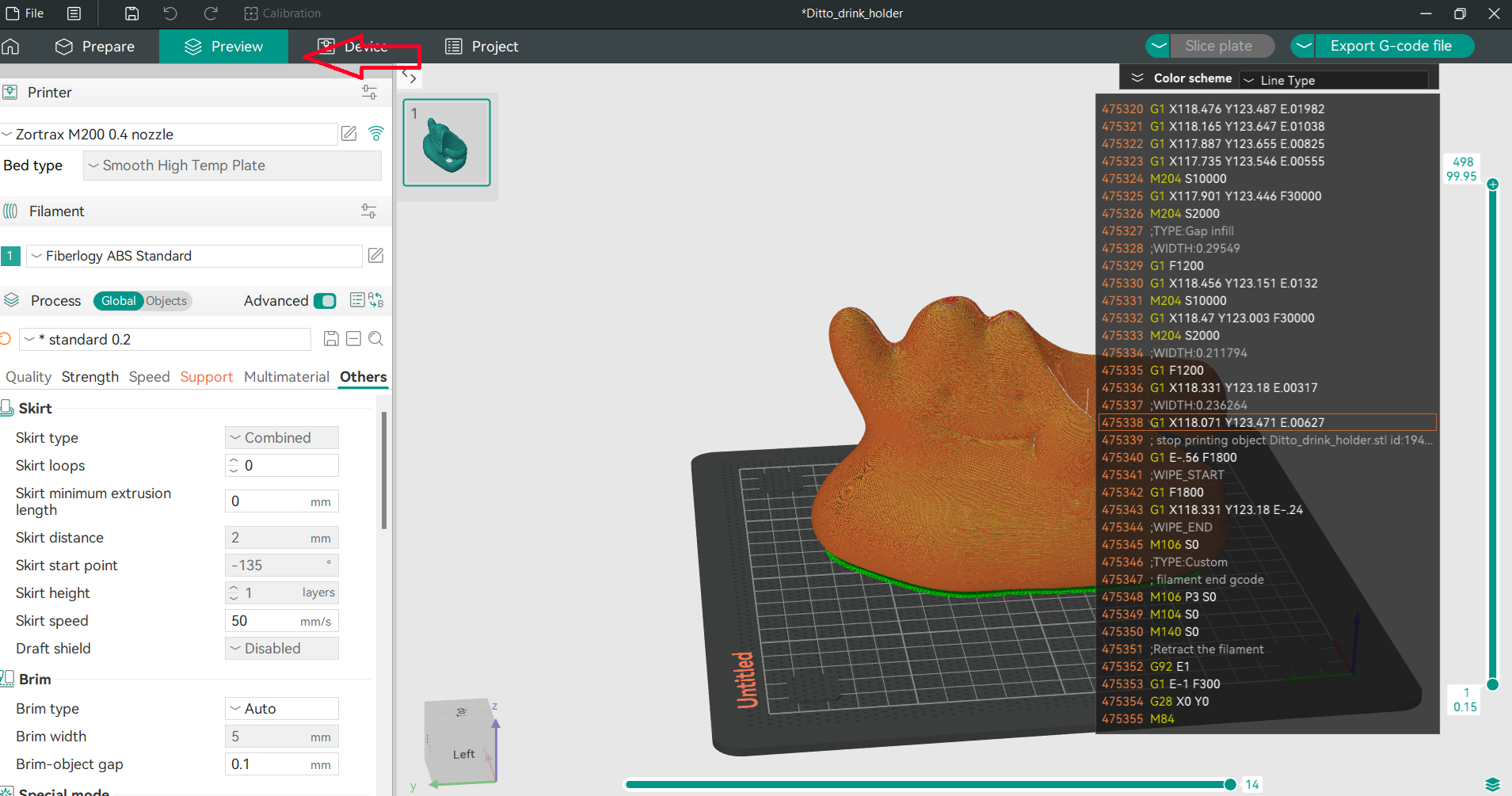
Task: Open the Support settings tab
Action: click(206, 377)
